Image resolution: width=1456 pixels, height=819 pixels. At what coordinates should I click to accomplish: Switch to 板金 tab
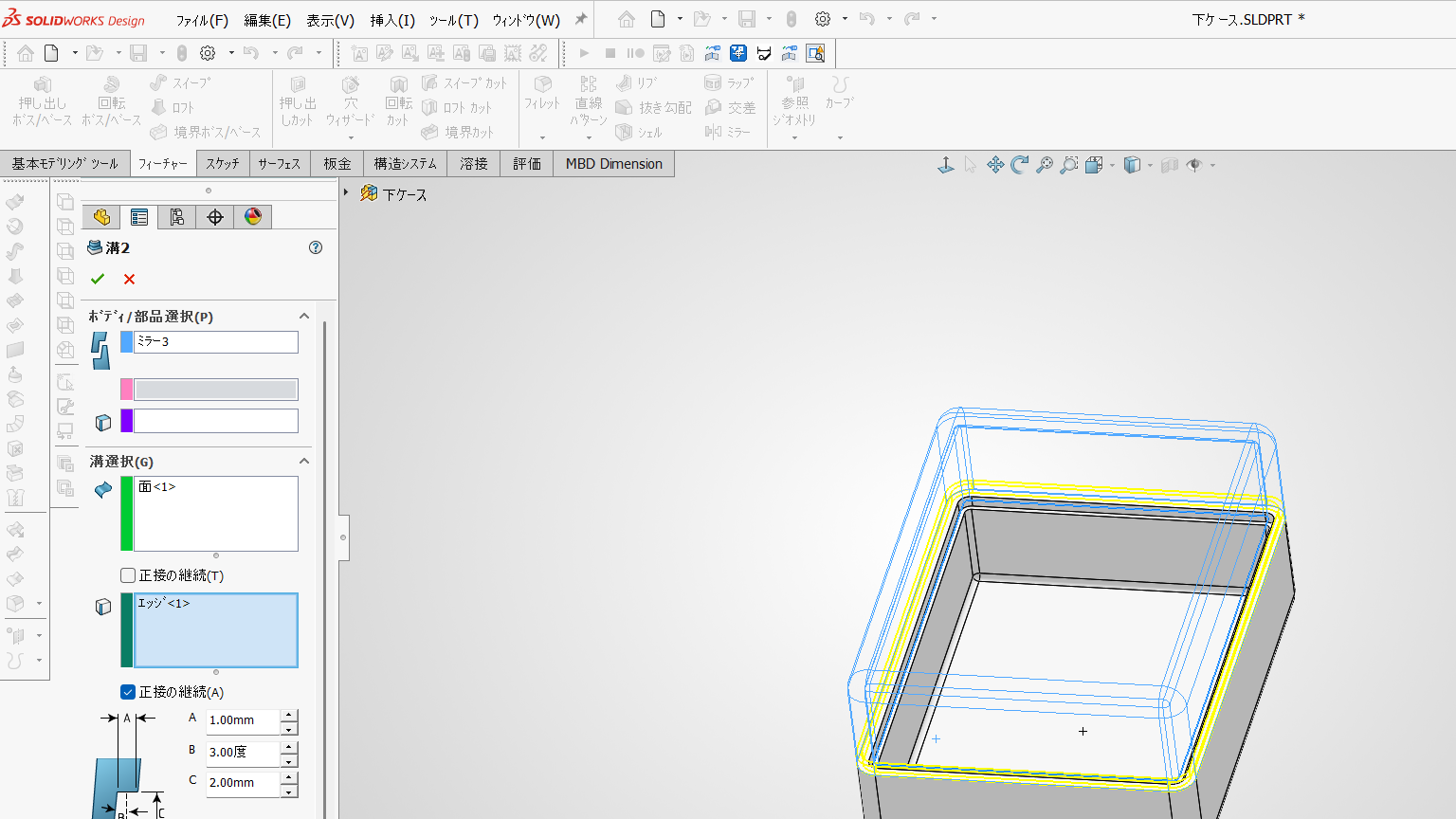(337, 164)
